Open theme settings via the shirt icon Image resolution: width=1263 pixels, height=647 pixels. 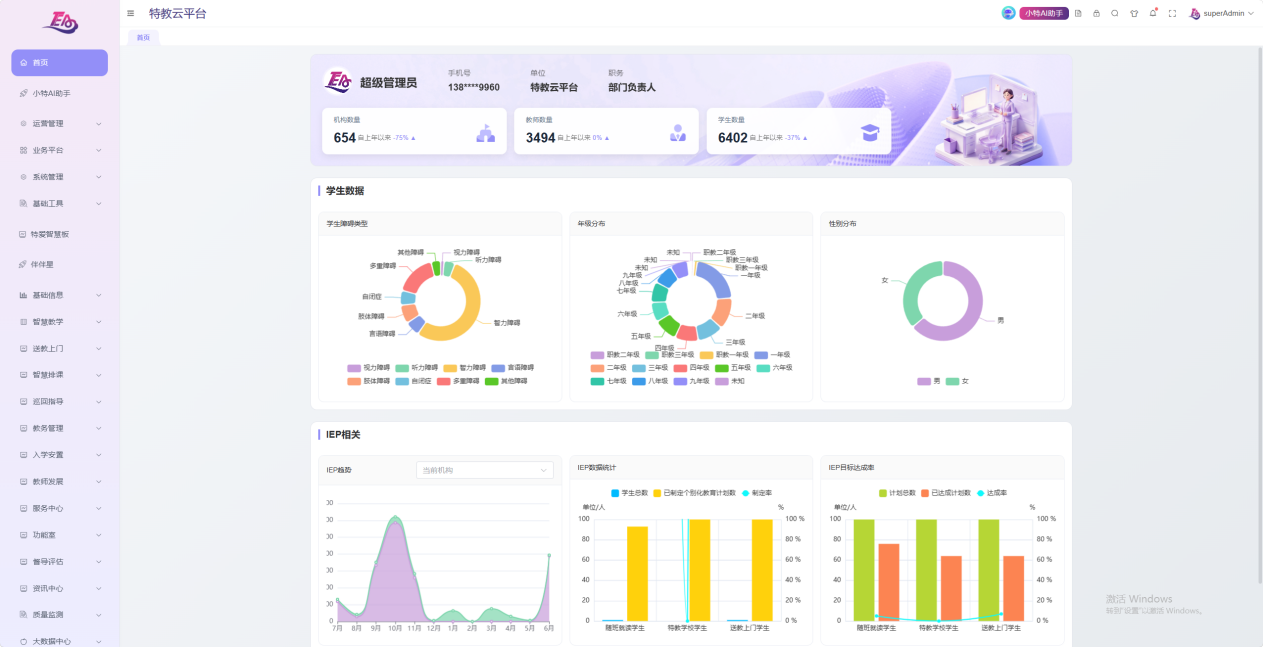click(1134, 13)
